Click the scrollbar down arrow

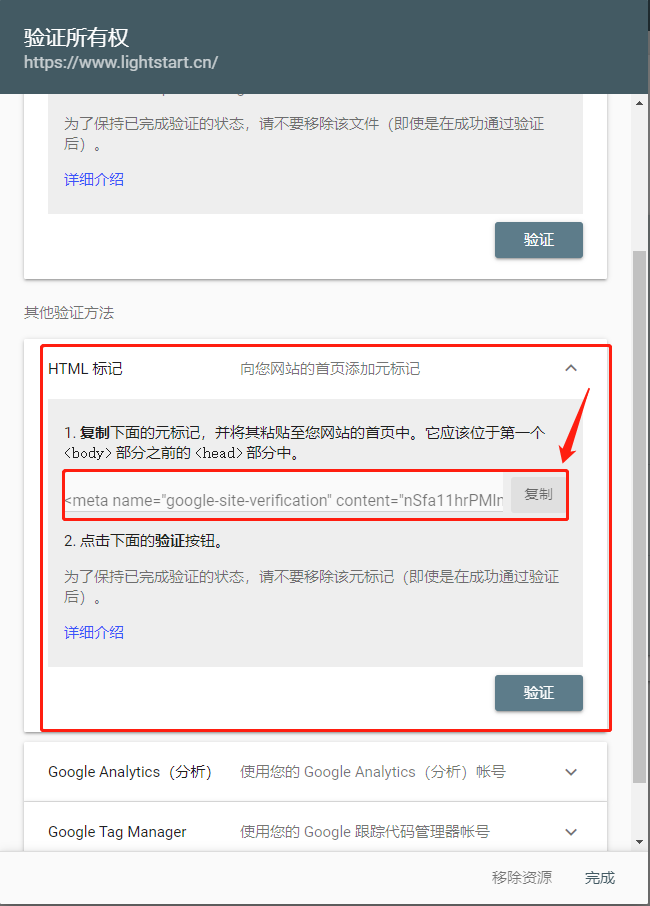639,842
